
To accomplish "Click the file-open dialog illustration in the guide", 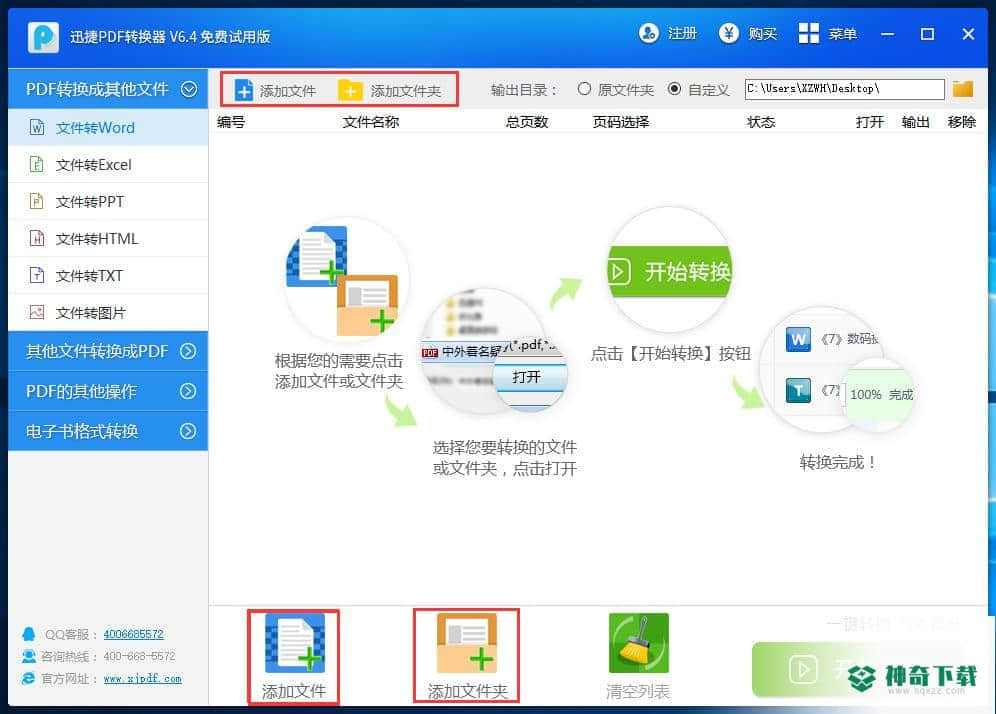I will pos(494,351).
